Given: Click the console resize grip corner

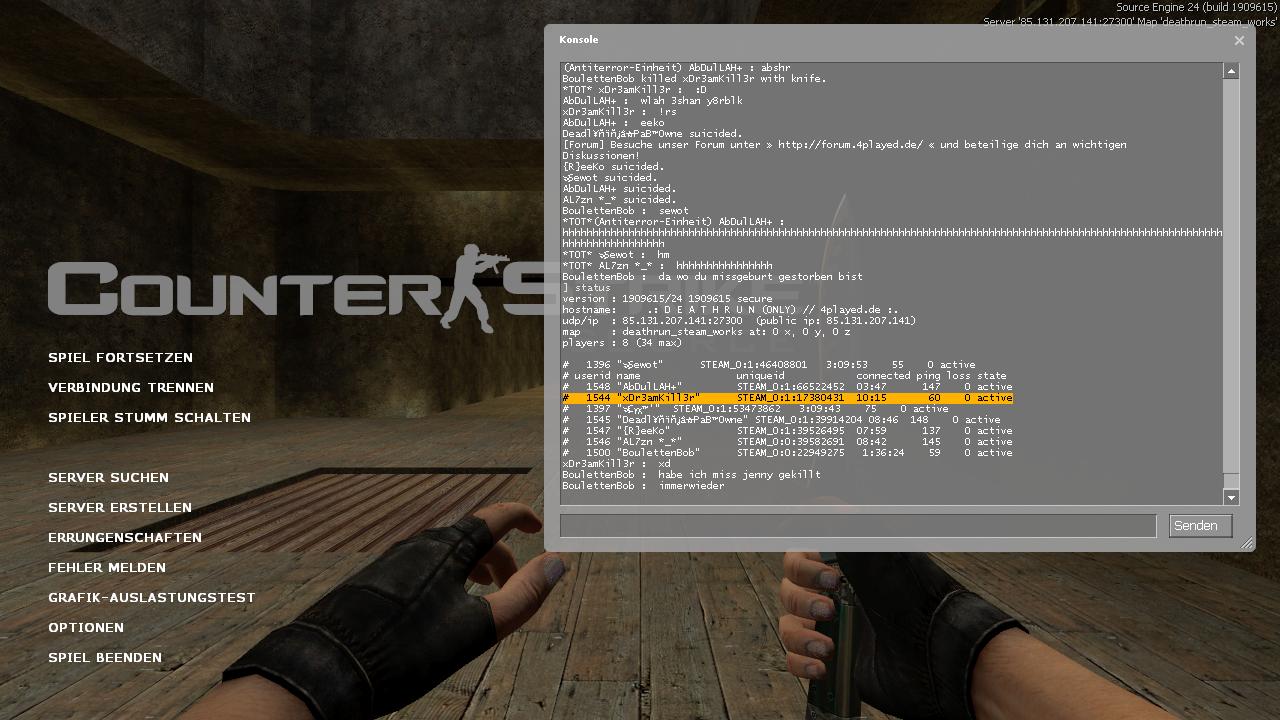Looking at the screenshot, I should tap(1246, 543).
